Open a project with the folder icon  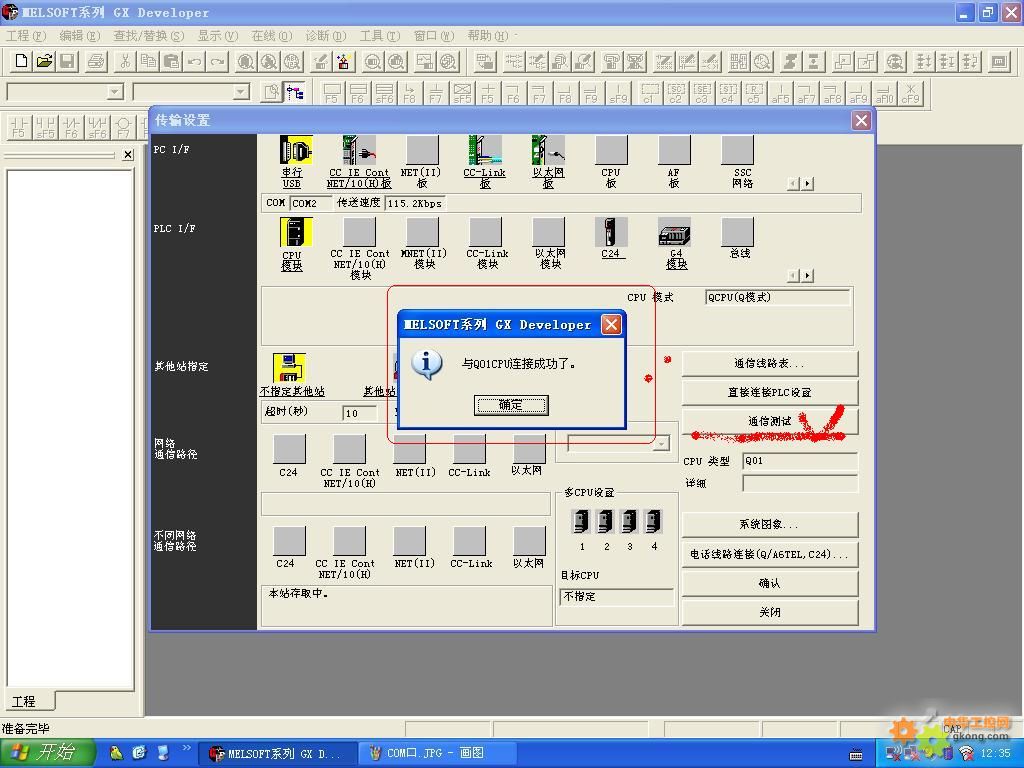pyautogui.click(x=44, y=61)
